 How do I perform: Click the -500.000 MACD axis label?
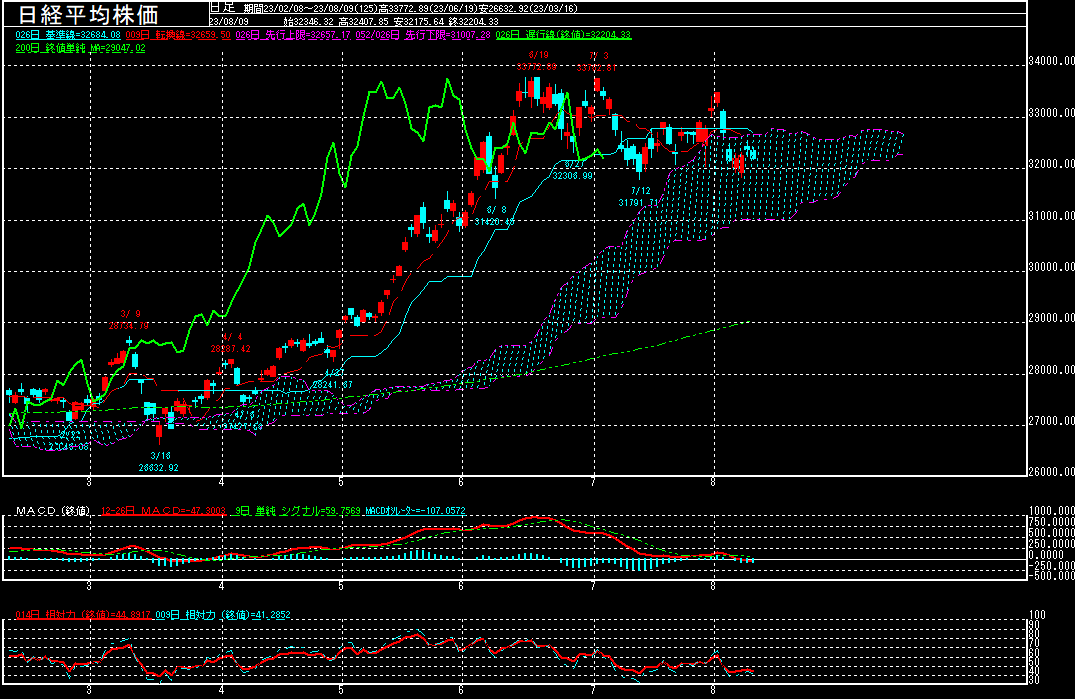pyautogui.click(x=1052, y=576)
